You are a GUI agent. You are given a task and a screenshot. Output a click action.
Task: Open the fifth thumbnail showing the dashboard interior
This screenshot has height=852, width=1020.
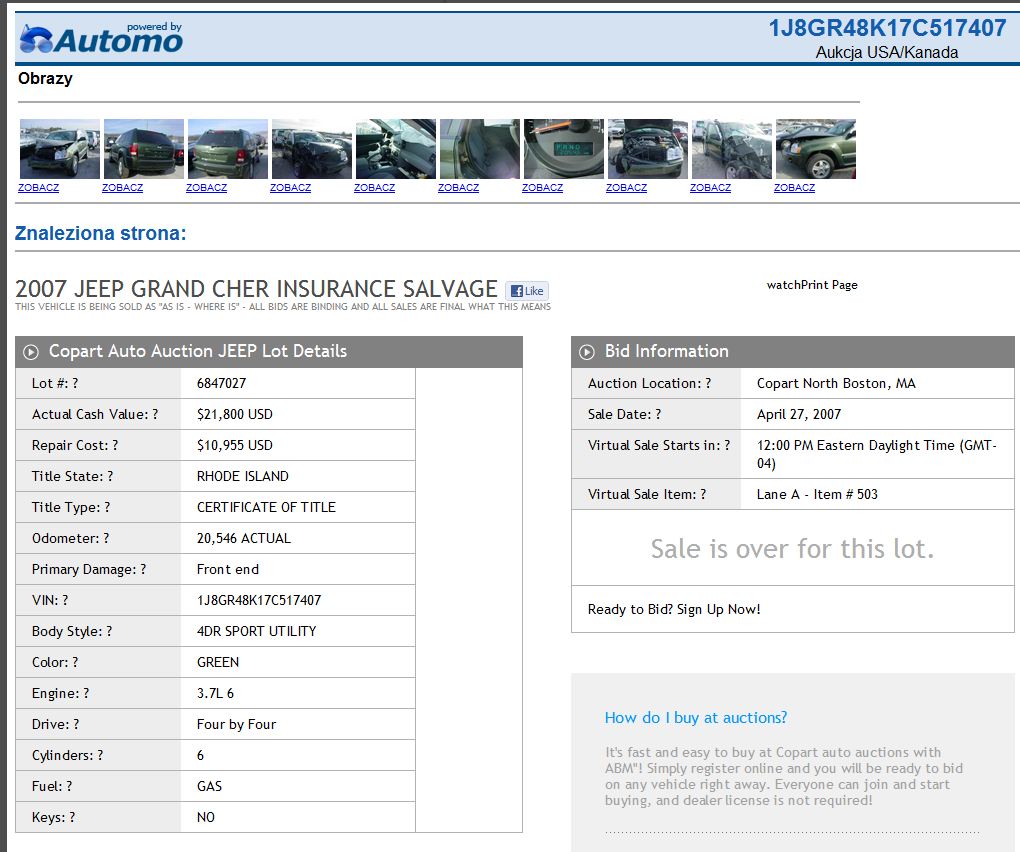point(396,149)
